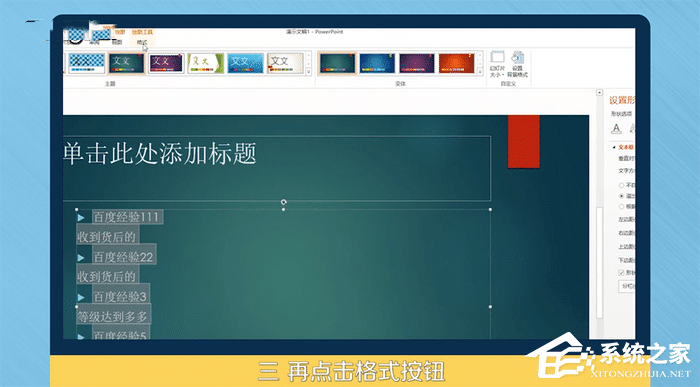Click the 分栏 columns button

click(x=627, y=286)
